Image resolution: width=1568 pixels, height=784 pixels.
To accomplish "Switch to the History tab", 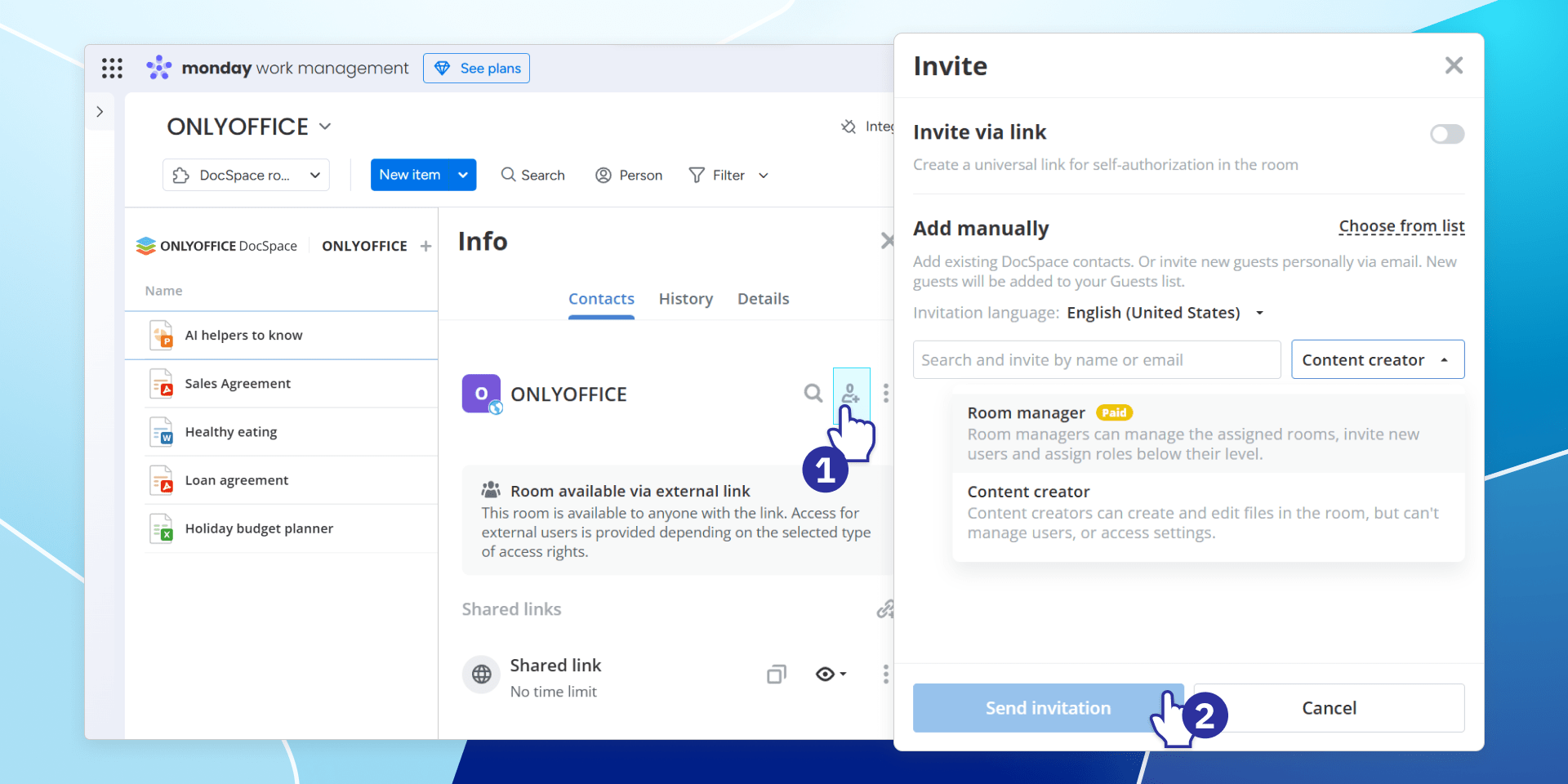I will [x=686, y=299].
